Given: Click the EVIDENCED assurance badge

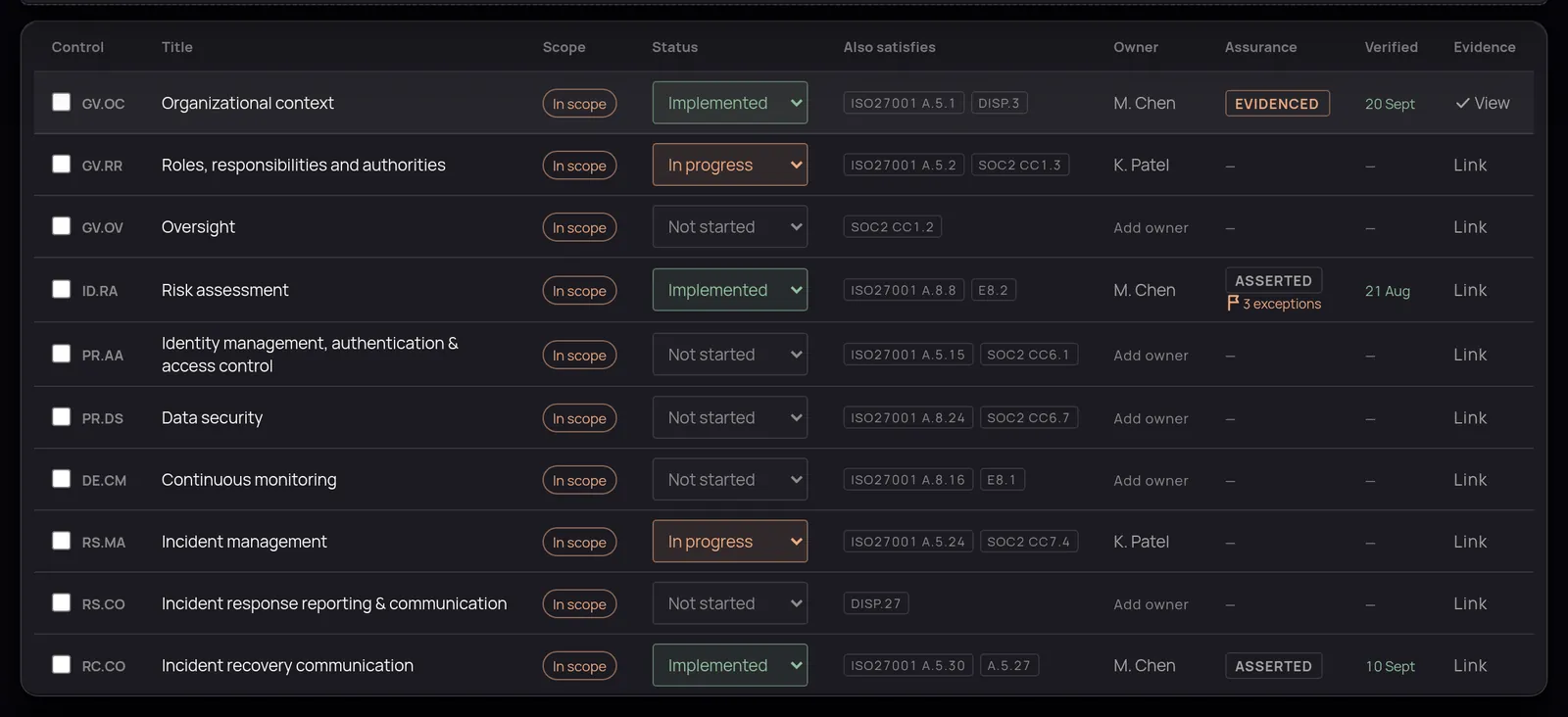Looking at the screenshot, I should point(1277,103).
